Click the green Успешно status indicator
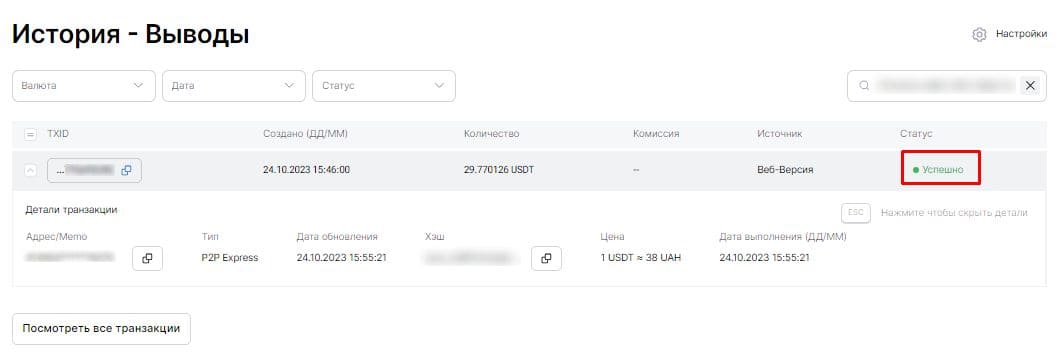 [941, 169]
